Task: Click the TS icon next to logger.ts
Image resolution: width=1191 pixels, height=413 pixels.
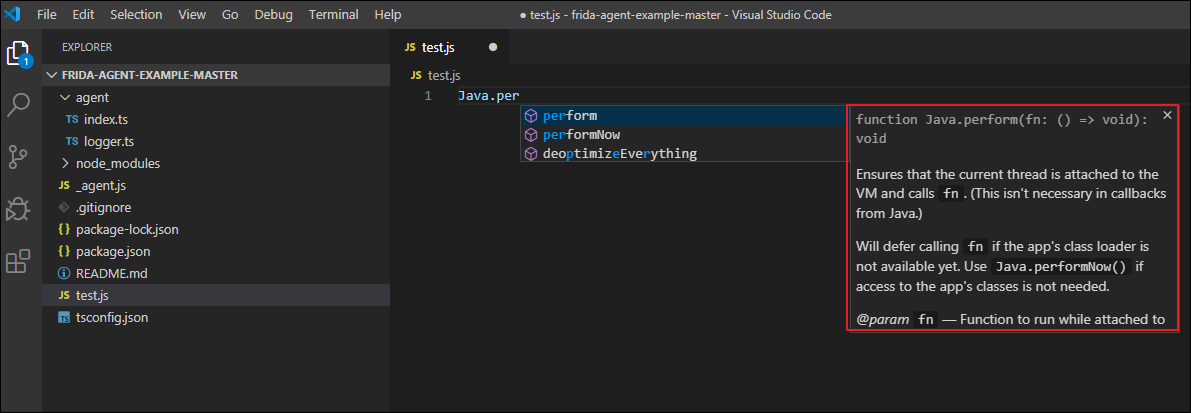Action: pyautogui.click(x=71, y=141)
